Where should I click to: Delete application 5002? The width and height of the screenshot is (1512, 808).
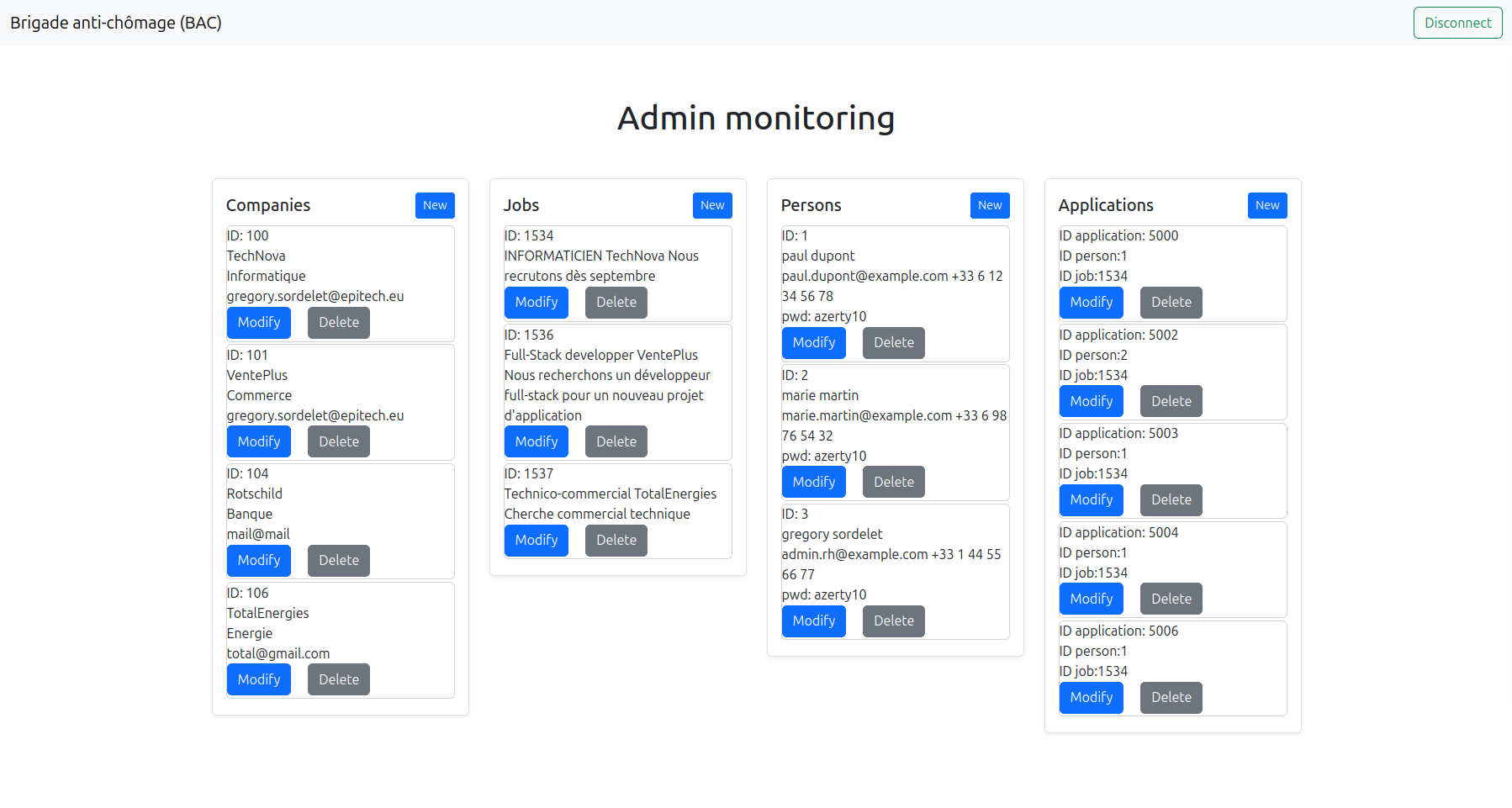pyautogui.click(x=1171, y=401)
